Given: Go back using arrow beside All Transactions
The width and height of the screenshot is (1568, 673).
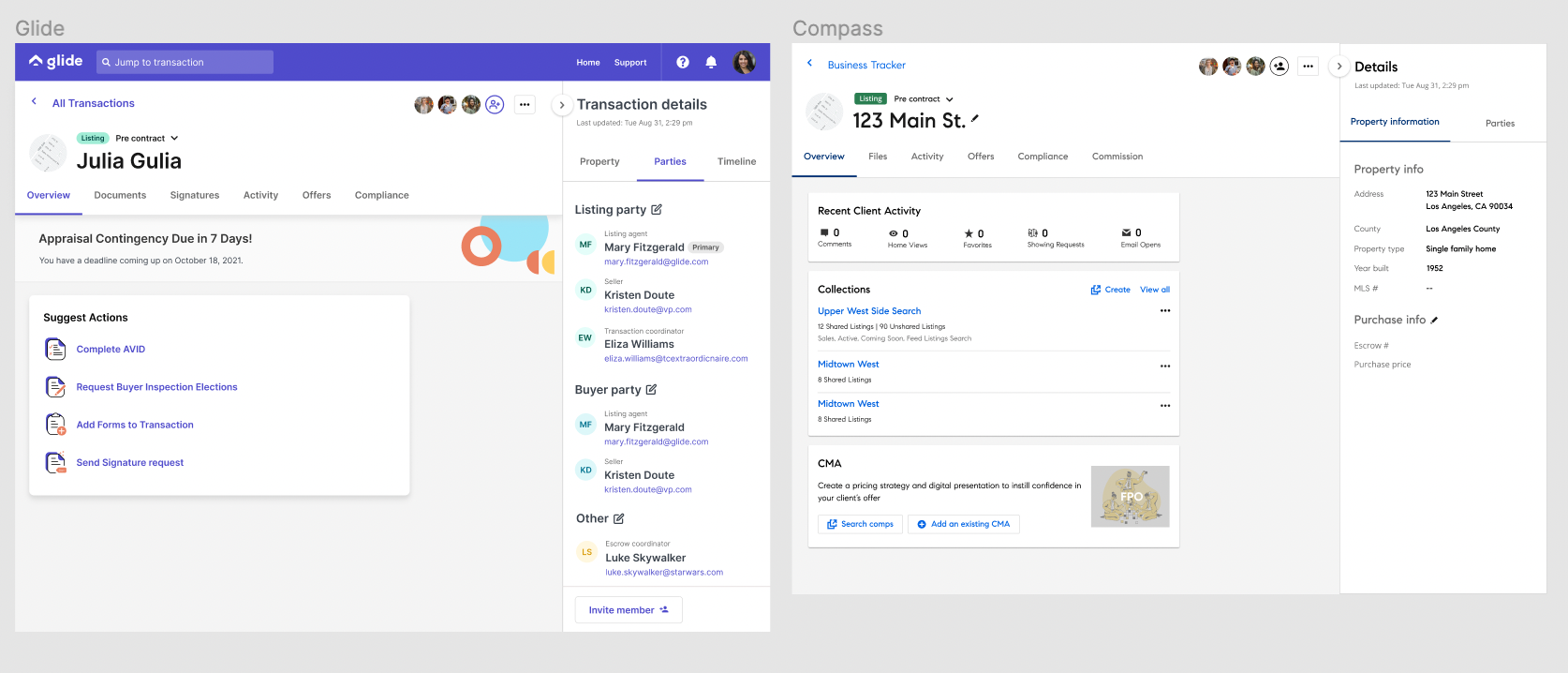Looking at the screenshot, I should pyautogui.click(x=34, y=101).
